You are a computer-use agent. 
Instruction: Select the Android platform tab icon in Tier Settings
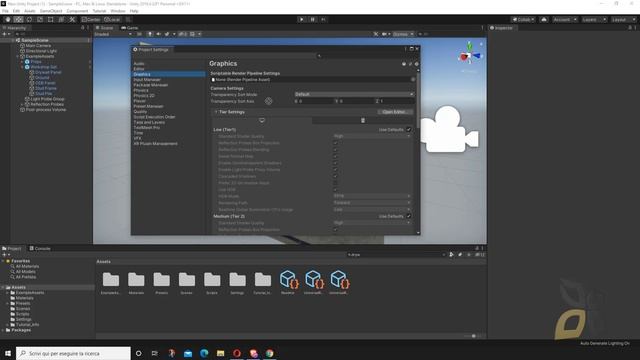363,120
